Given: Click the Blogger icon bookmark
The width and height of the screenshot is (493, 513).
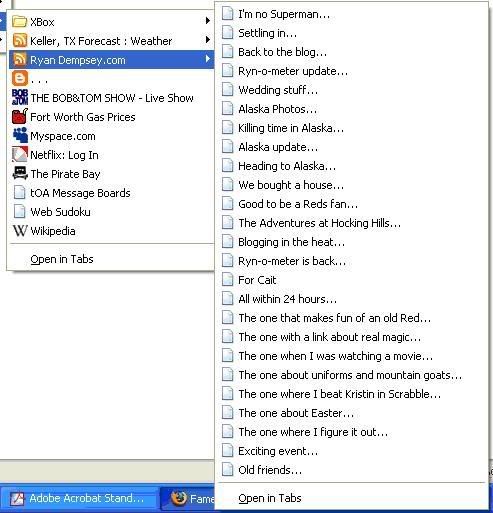Looking at the screenshot, I should tap(19, 79).
